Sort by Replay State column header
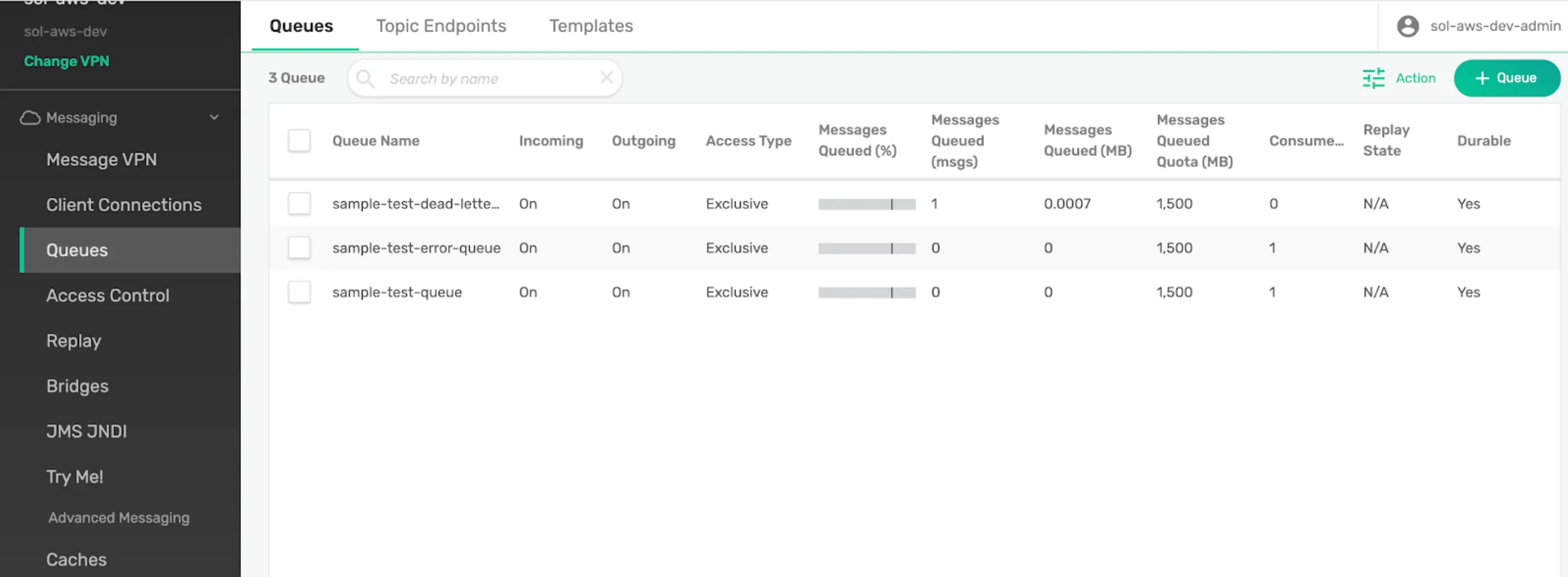The image size is (1568, 577). click(x=1386, y=141)
